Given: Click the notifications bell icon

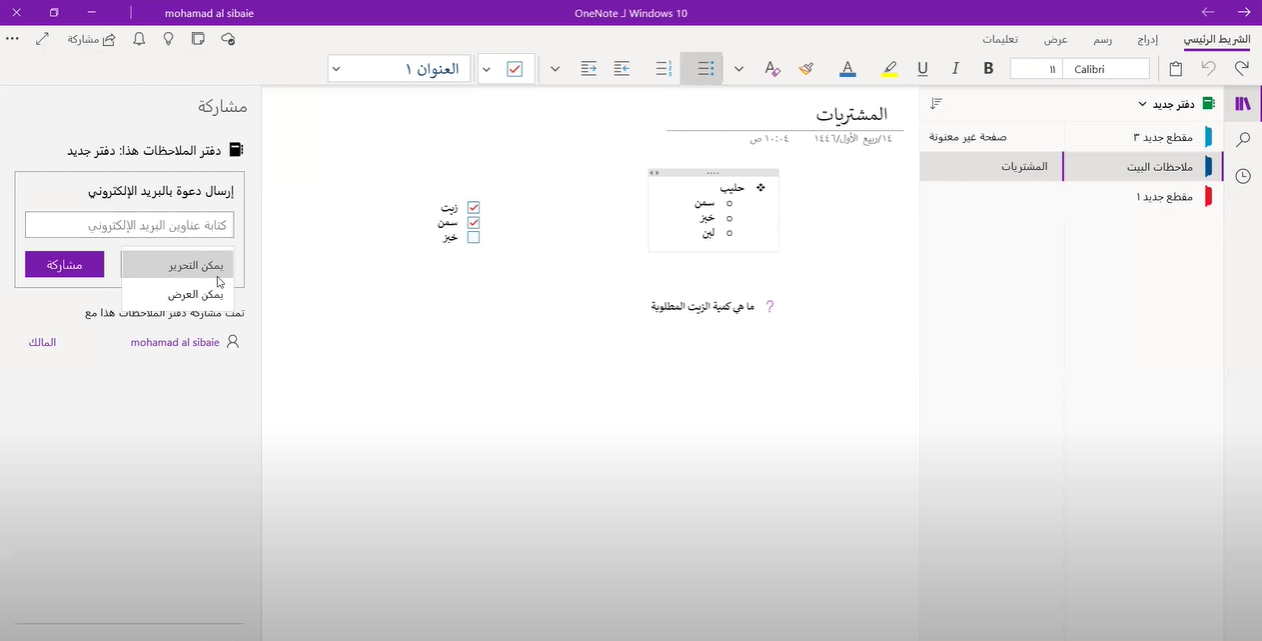Looking at the screenshot, I should tap(139, 39).
